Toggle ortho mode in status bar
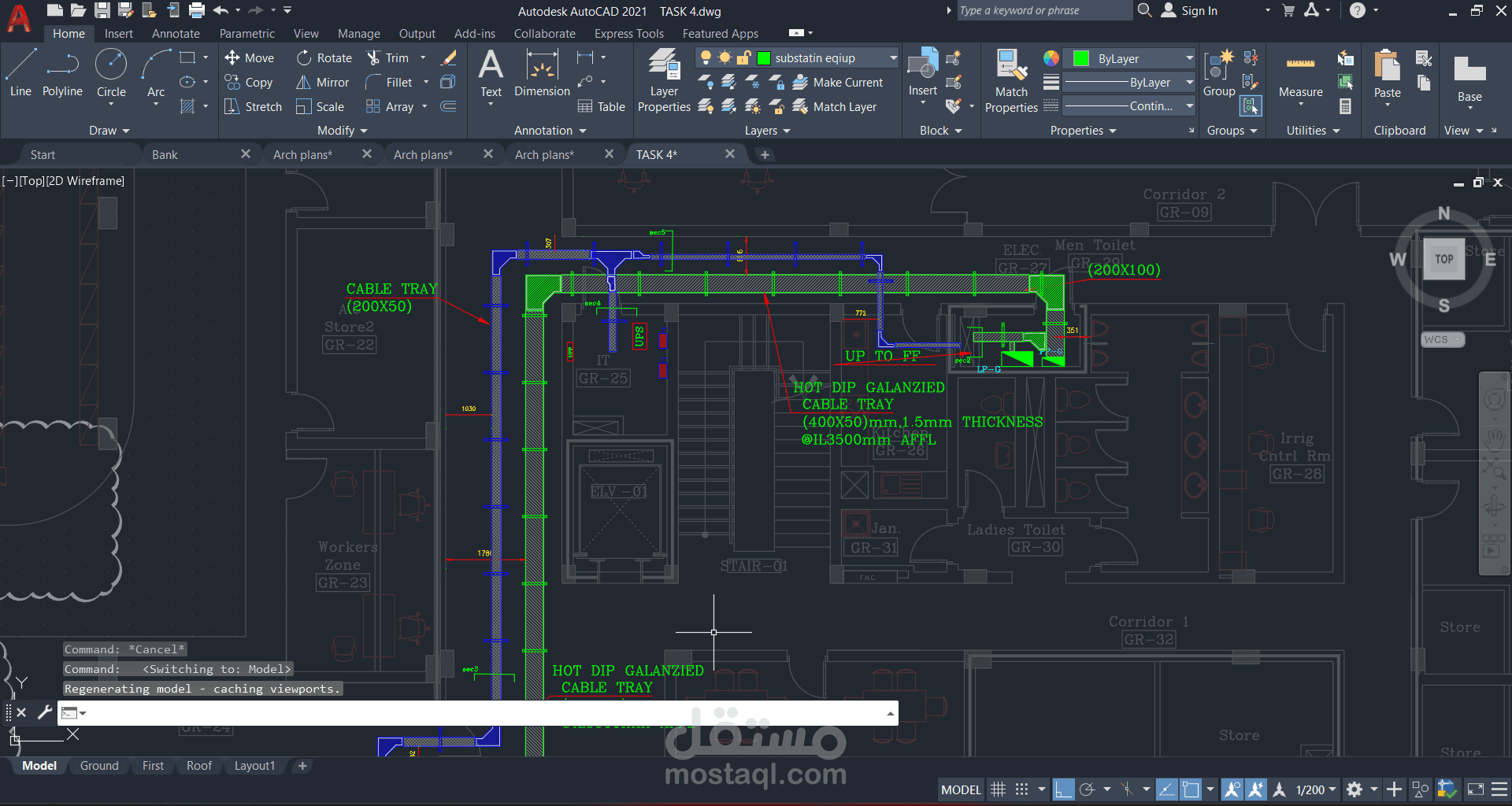1512x806 pixels. 1063,789
